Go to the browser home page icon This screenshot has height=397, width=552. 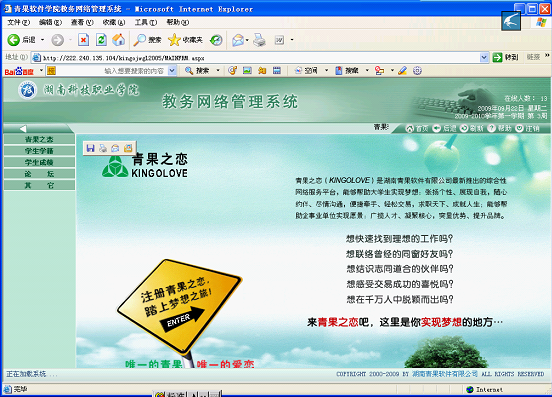coord(119,40)
